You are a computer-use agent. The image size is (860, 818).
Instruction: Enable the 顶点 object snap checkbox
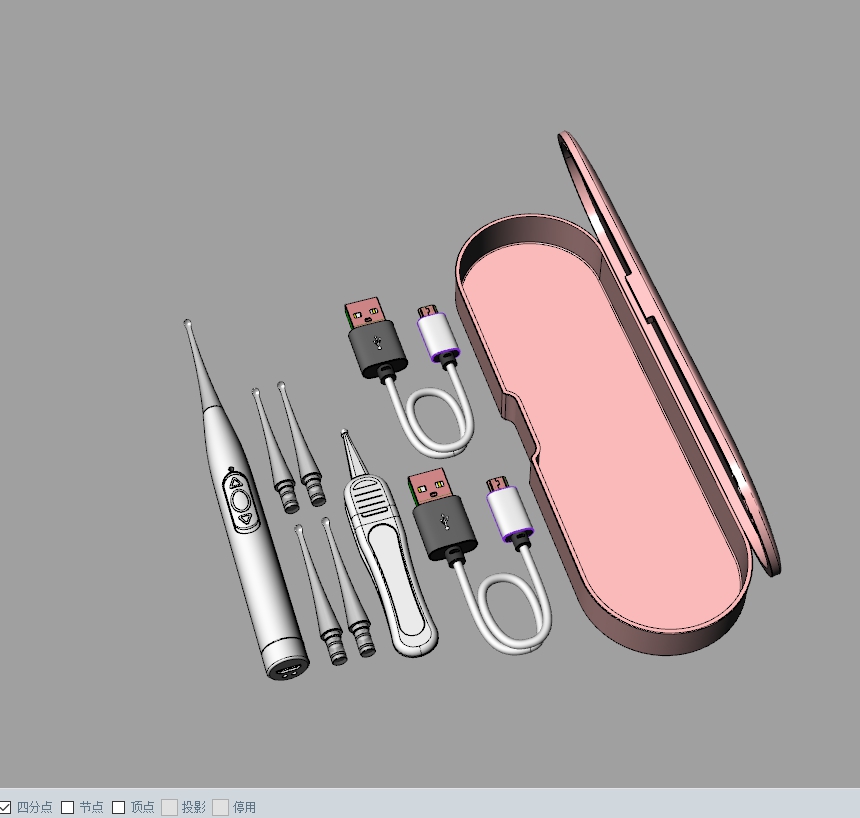(118, 807)
